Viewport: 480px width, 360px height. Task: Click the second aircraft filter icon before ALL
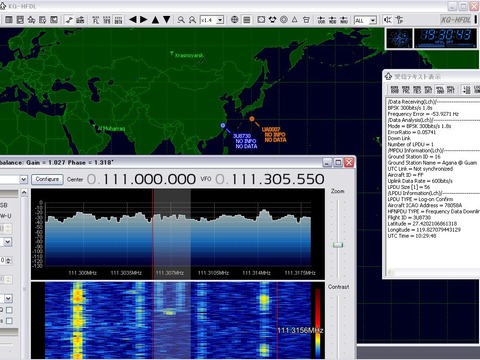333,20
